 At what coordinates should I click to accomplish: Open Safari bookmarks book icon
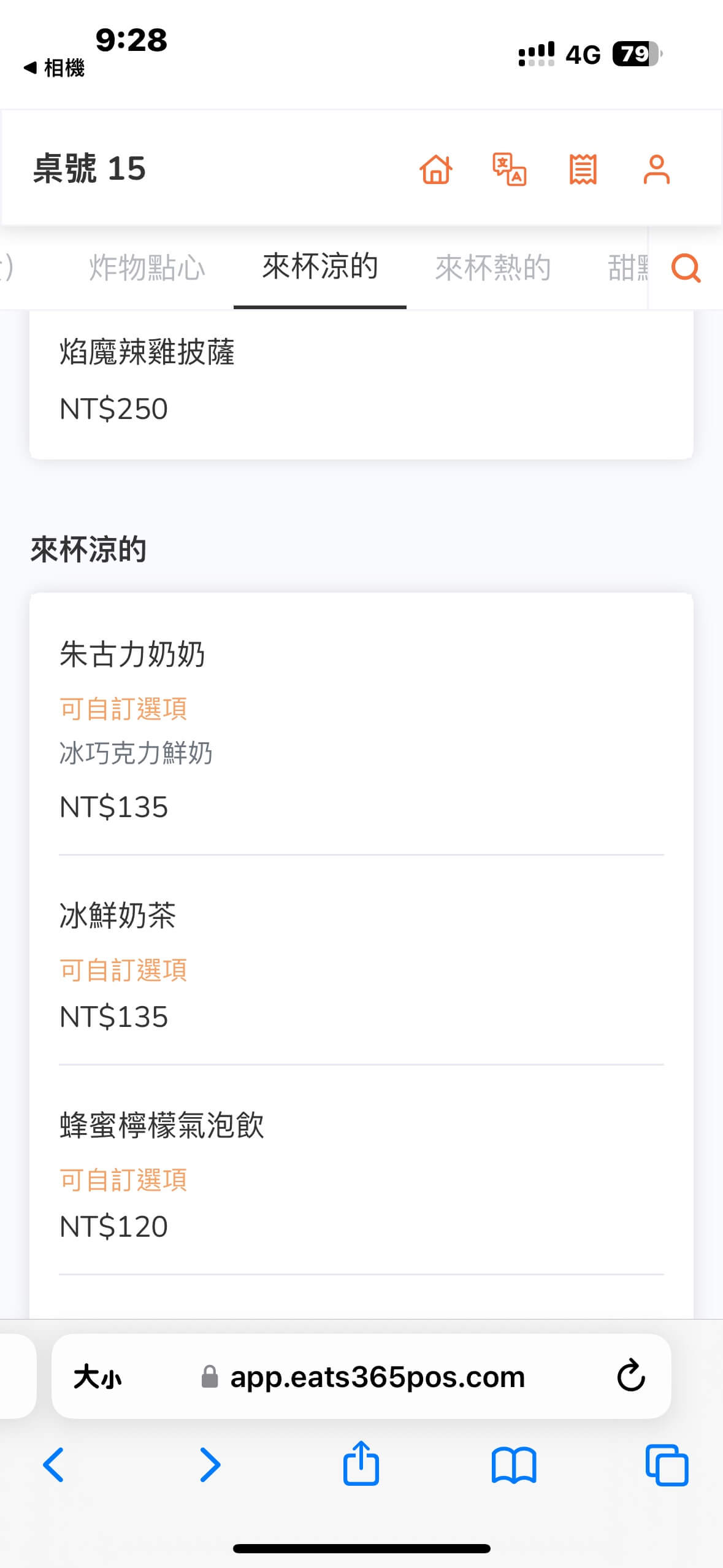(514, 1465)
